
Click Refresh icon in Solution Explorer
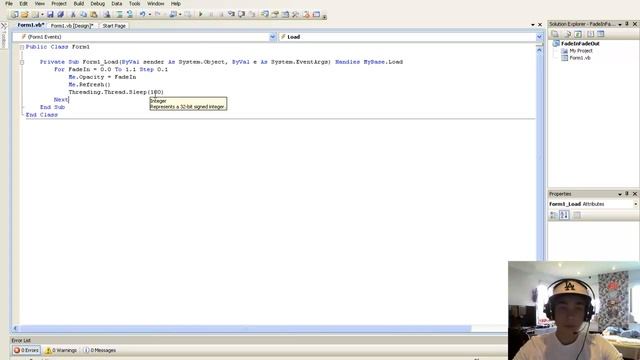[578, 34]
